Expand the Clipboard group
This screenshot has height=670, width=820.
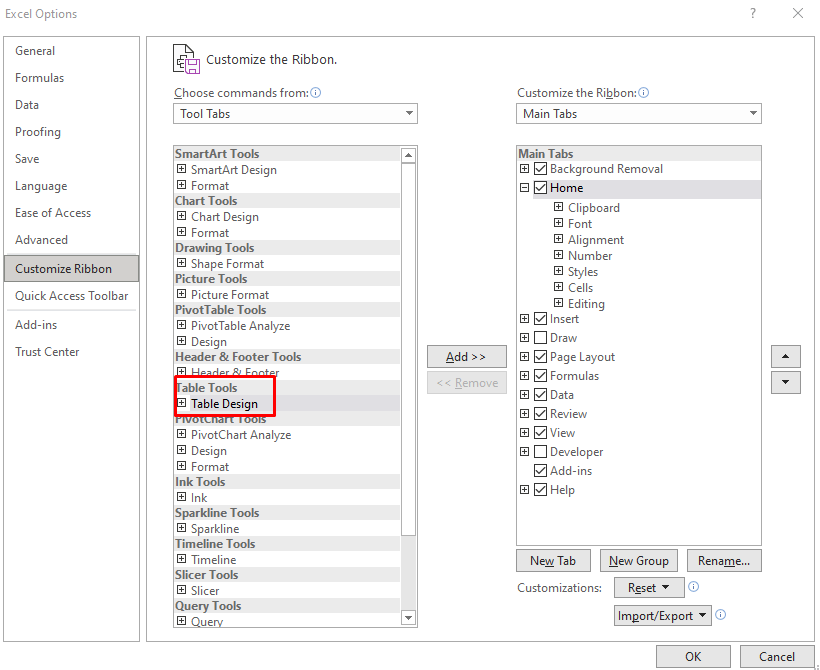559,207
